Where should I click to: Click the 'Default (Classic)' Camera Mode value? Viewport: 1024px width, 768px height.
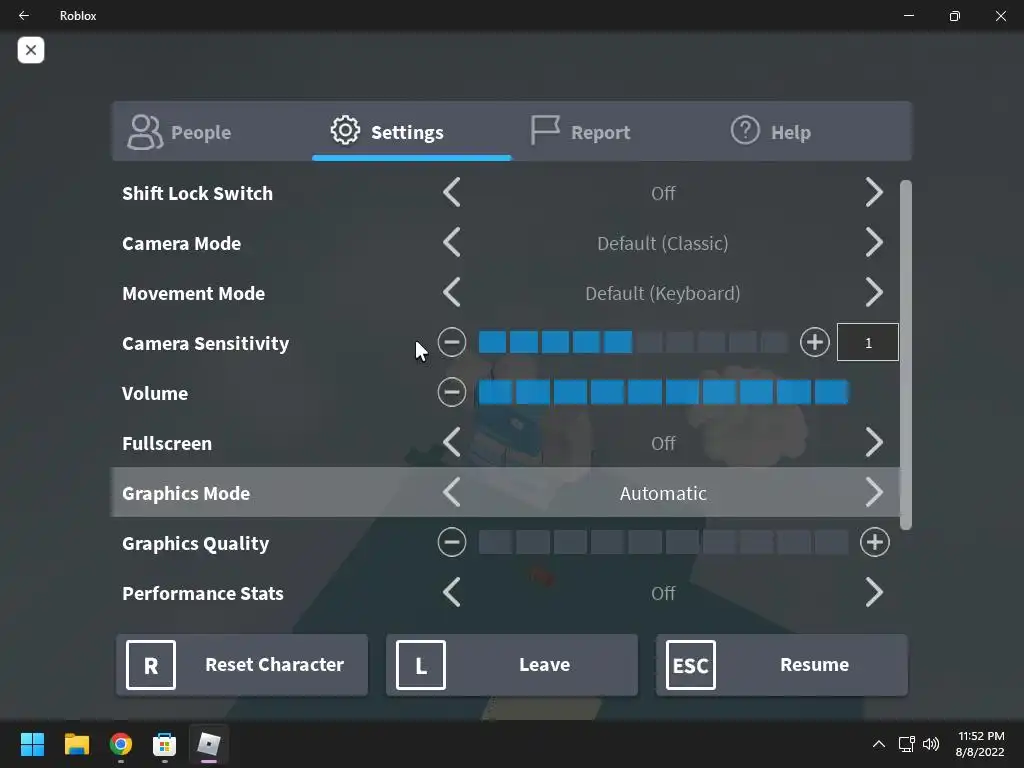[663, 244]
